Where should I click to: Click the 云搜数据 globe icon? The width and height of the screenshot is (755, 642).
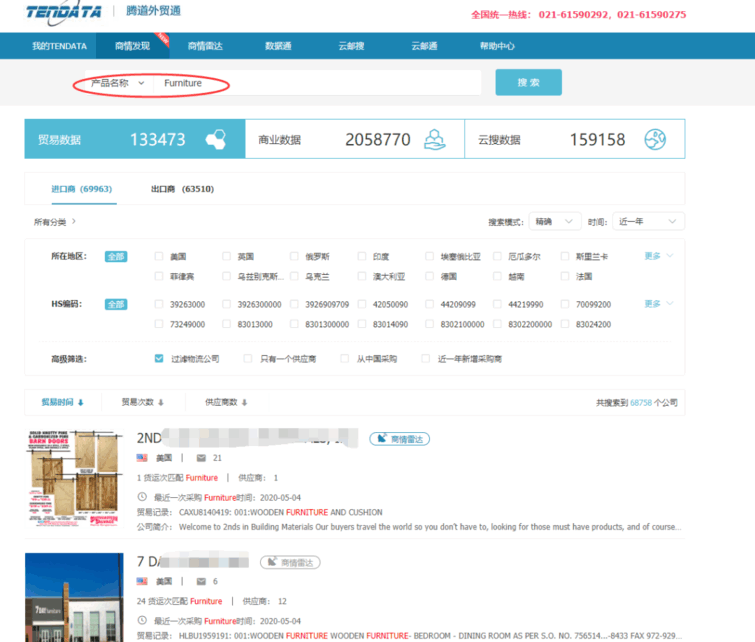[x=655, y=140]
